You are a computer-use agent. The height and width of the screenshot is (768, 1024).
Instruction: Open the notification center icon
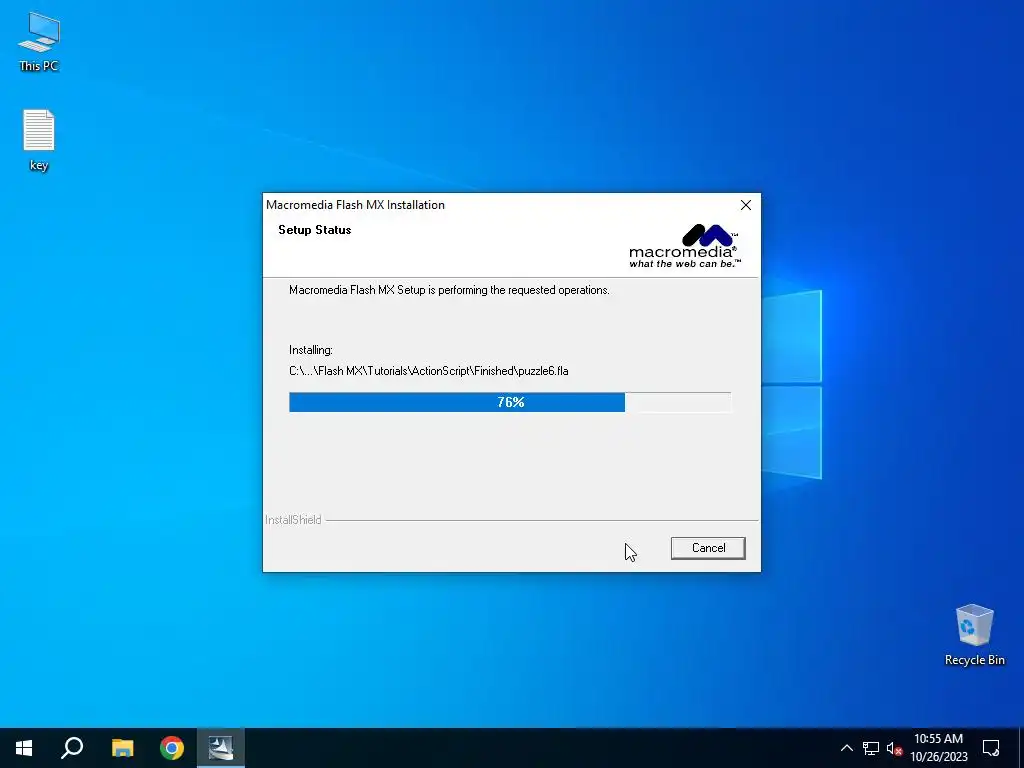[x=991, y=748]
